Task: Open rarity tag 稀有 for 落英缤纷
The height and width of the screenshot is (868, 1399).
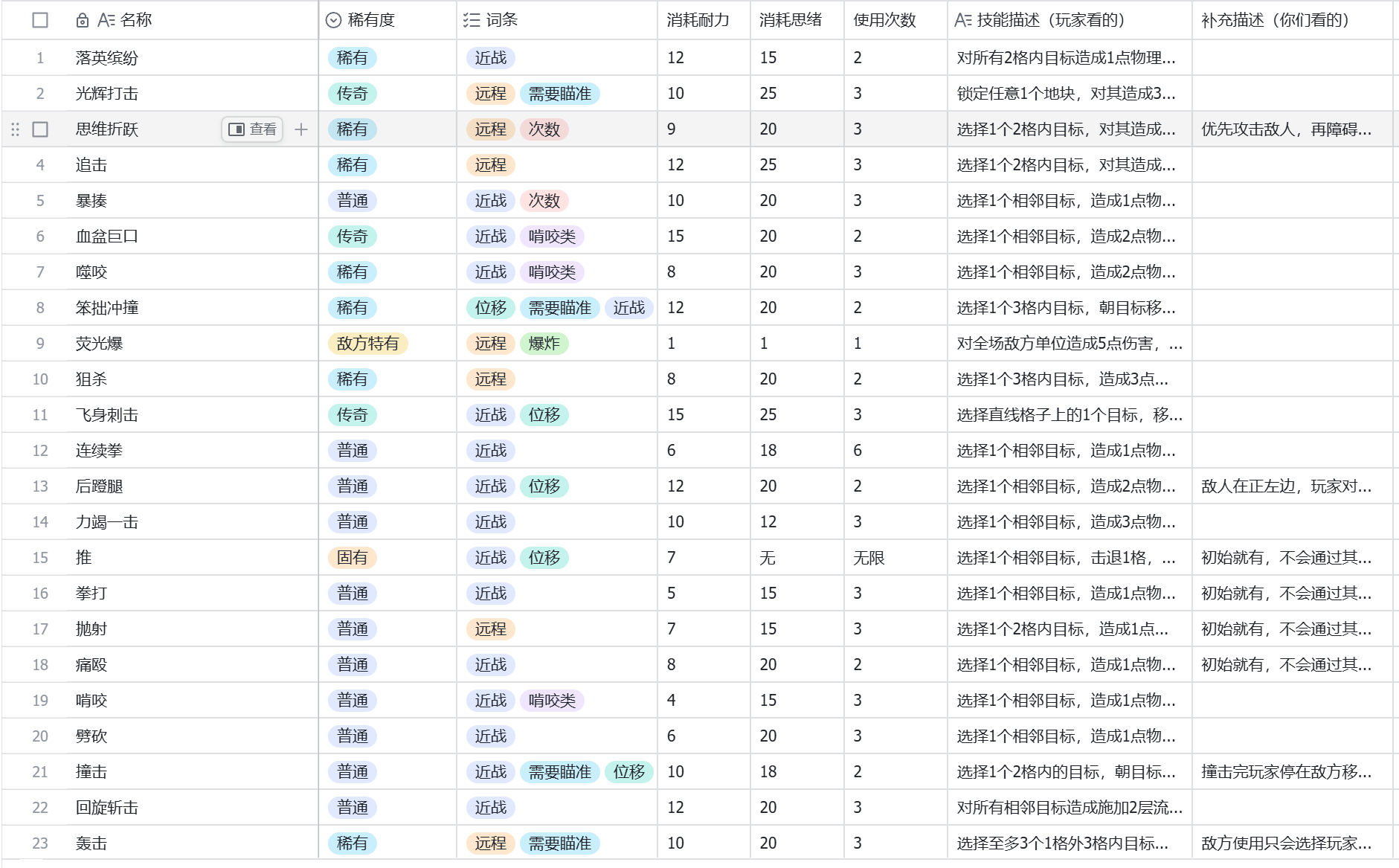Action: click(x=353, y=58)
